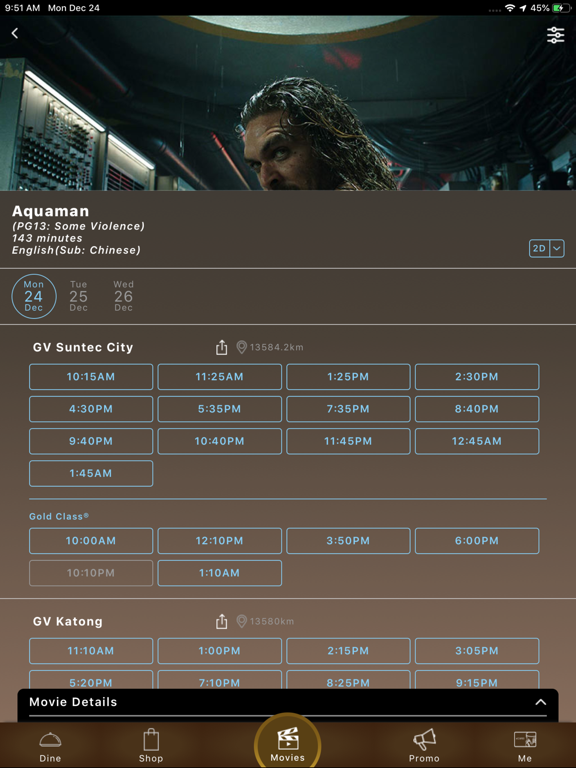Select Wed 26 Dec date
Screen dimensions: 576x768
tap(123, 296)
